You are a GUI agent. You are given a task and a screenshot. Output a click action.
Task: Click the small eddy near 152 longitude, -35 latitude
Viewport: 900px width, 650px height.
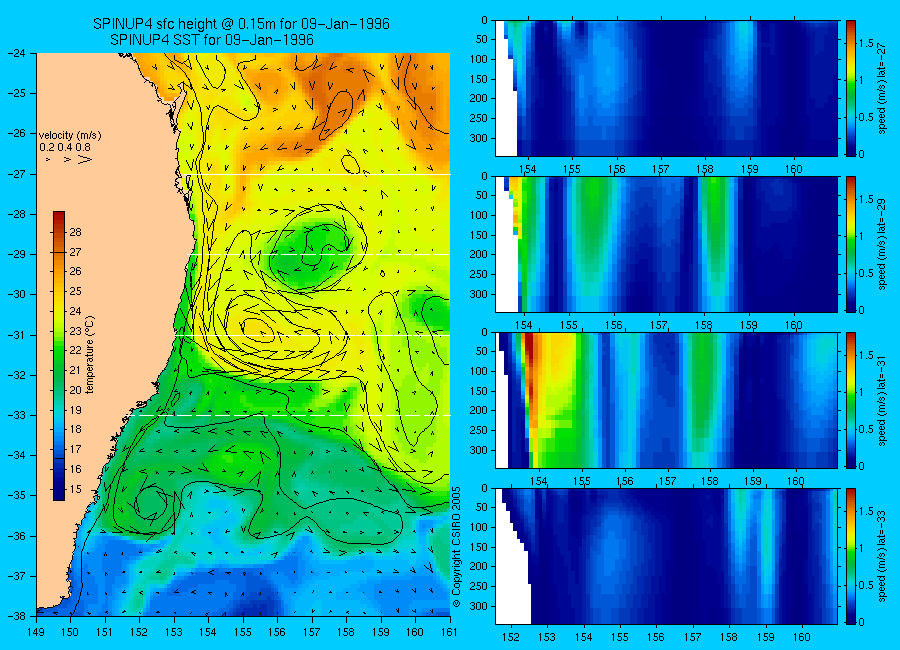151,505
